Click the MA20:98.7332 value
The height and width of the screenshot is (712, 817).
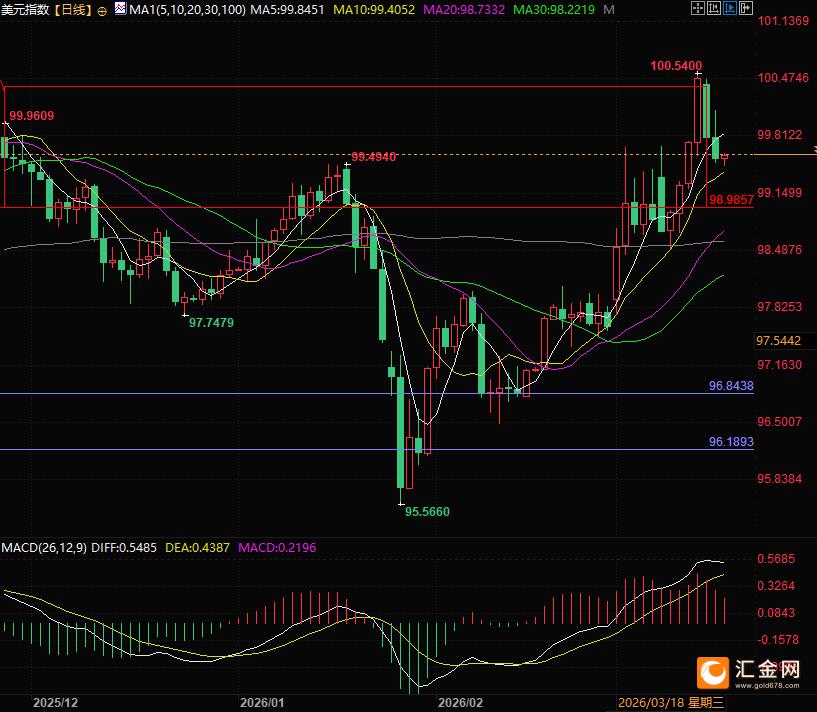click(x=464, y=9)
